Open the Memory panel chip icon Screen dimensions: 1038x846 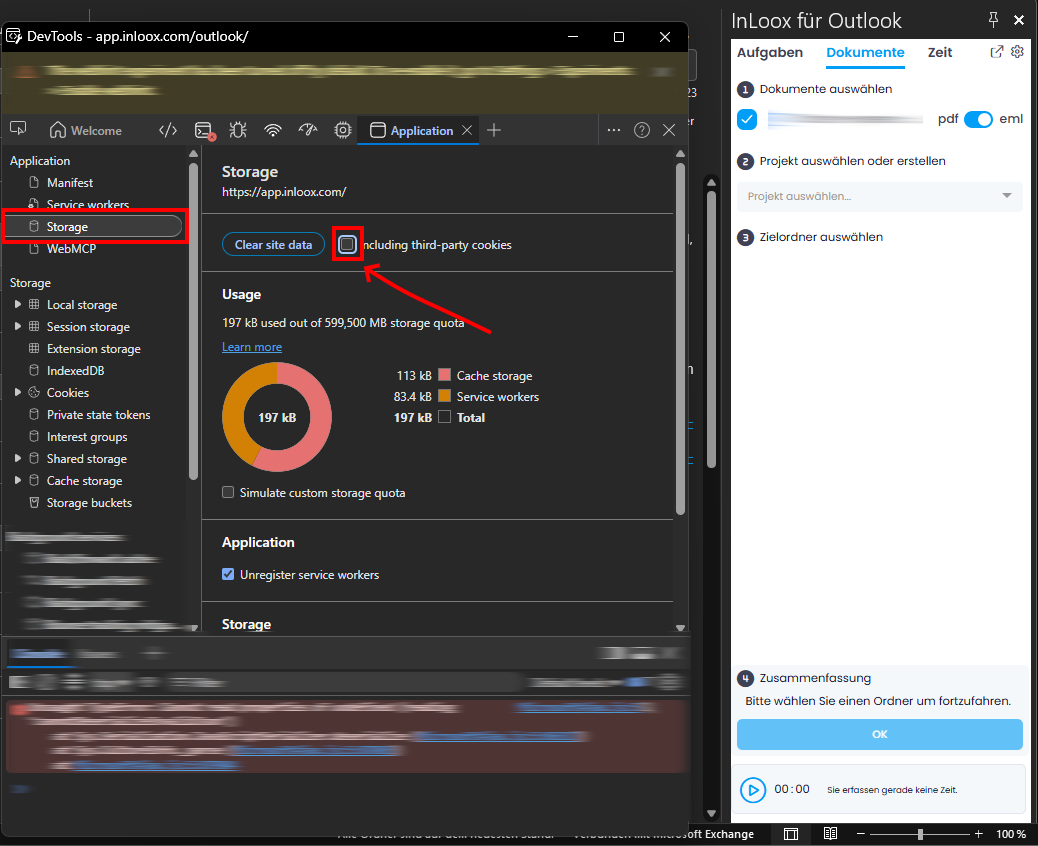342,130
